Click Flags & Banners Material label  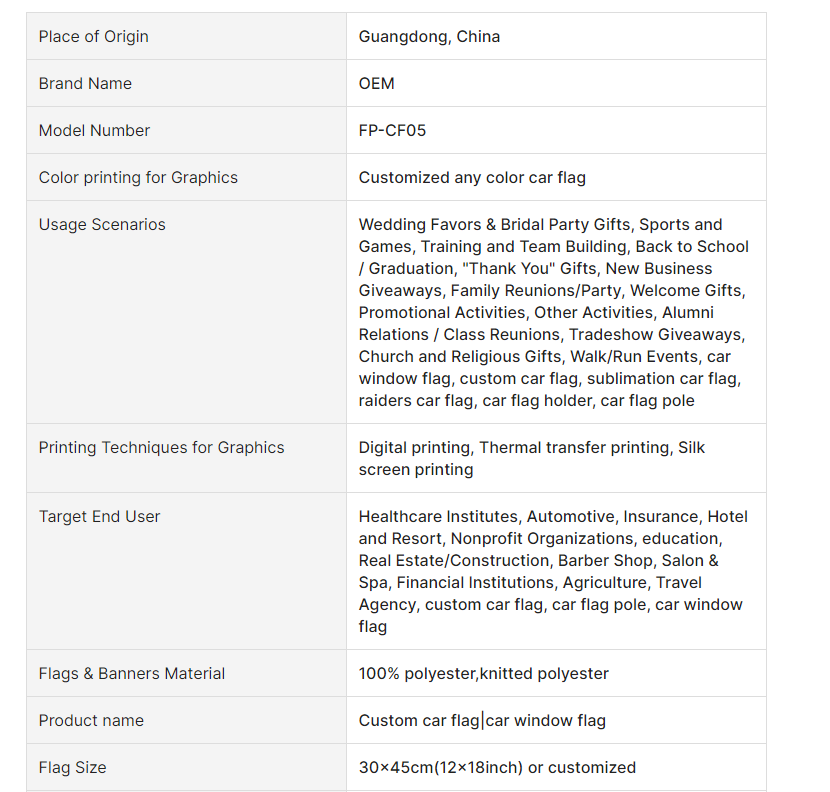[x=132, y=674]
